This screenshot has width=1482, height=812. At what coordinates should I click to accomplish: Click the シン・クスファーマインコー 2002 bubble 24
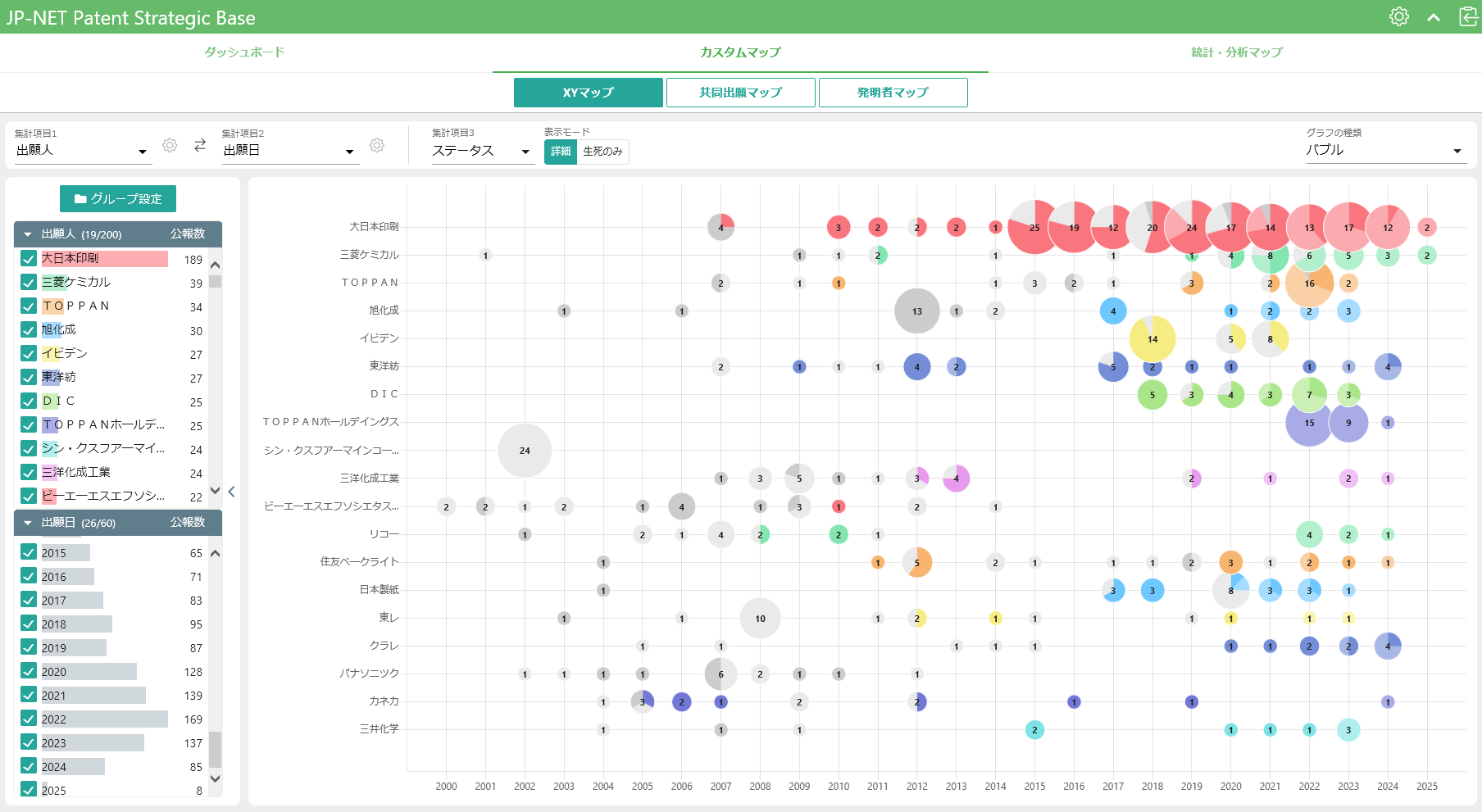click(525, 451)
